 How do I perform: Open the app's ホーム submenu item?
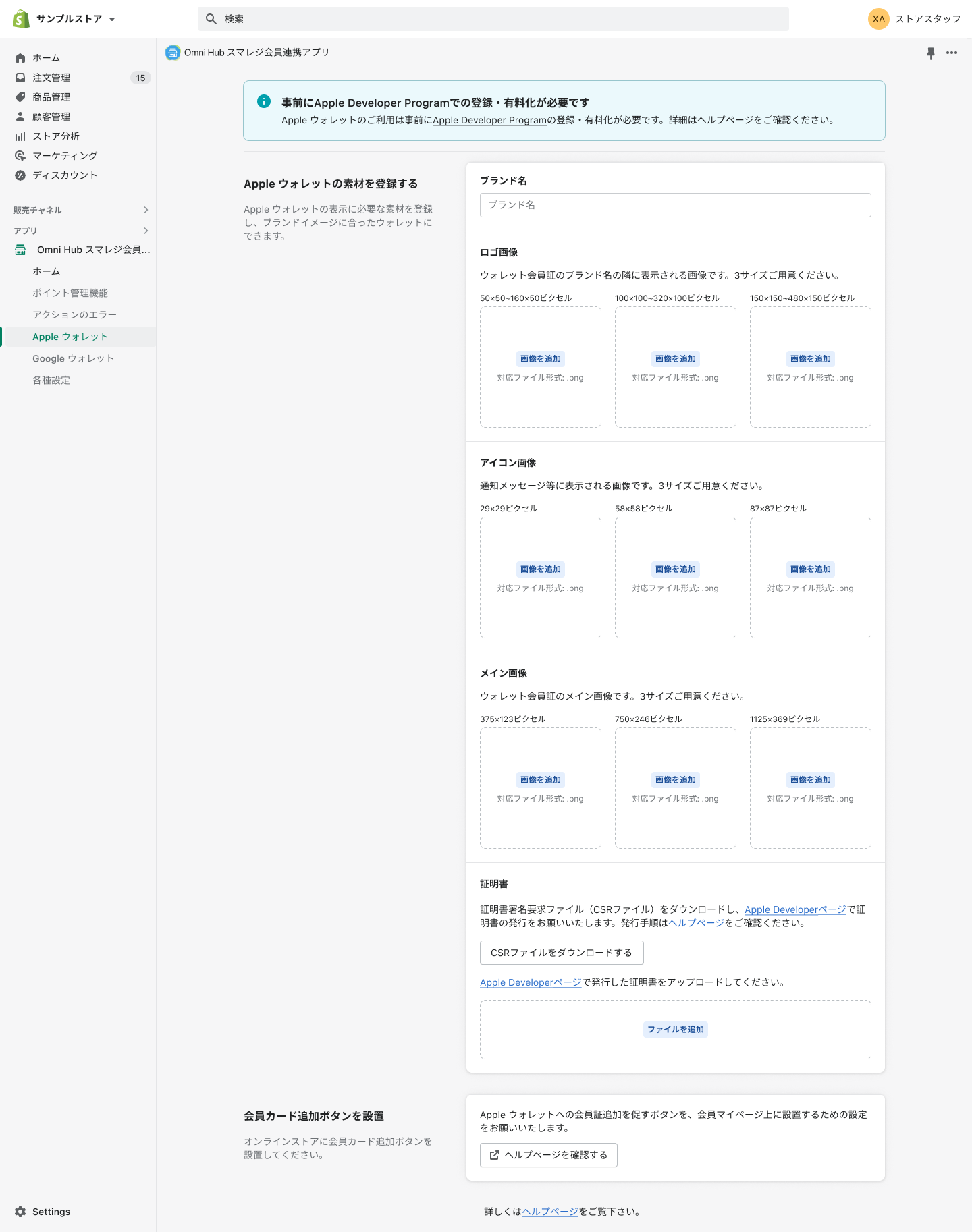pyautogui.click(x=47, y=271)
